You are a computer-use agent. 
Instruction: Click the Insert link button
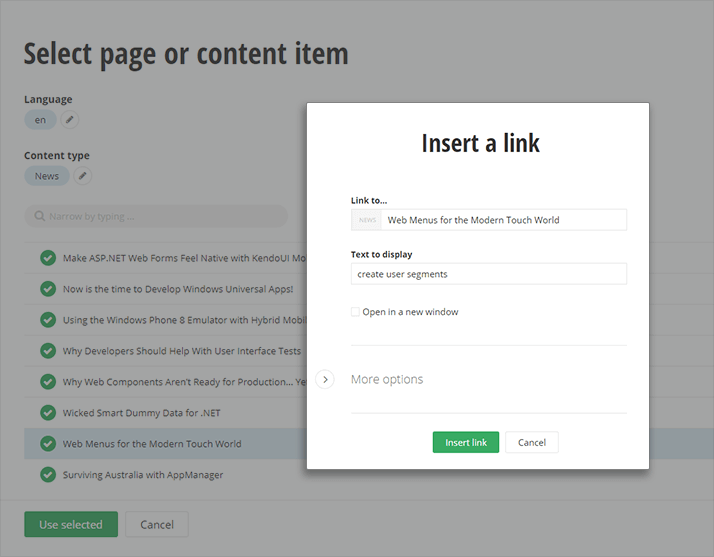tap(466, 442)
